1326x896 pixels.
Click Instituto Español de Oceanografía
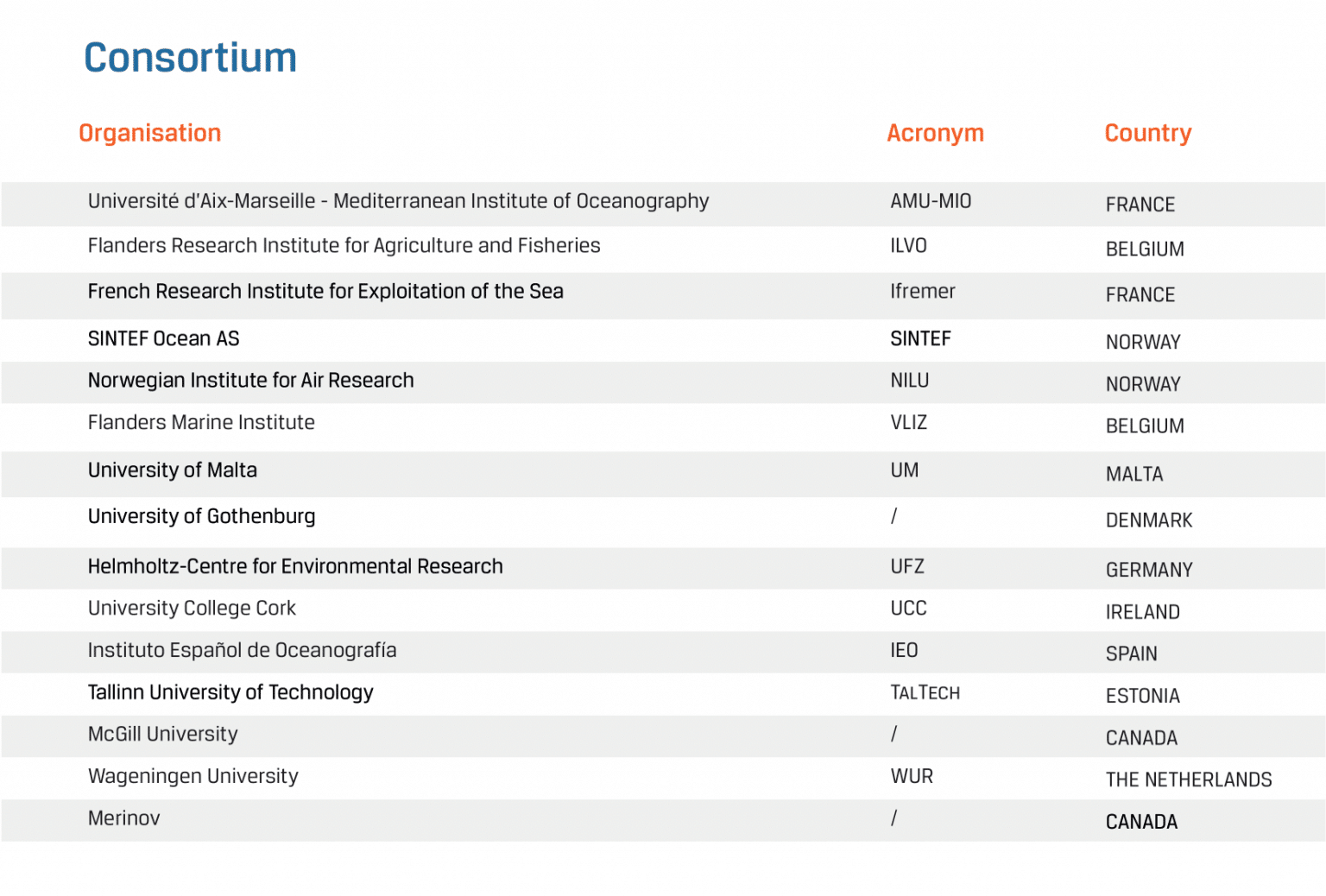click(242, 651)
